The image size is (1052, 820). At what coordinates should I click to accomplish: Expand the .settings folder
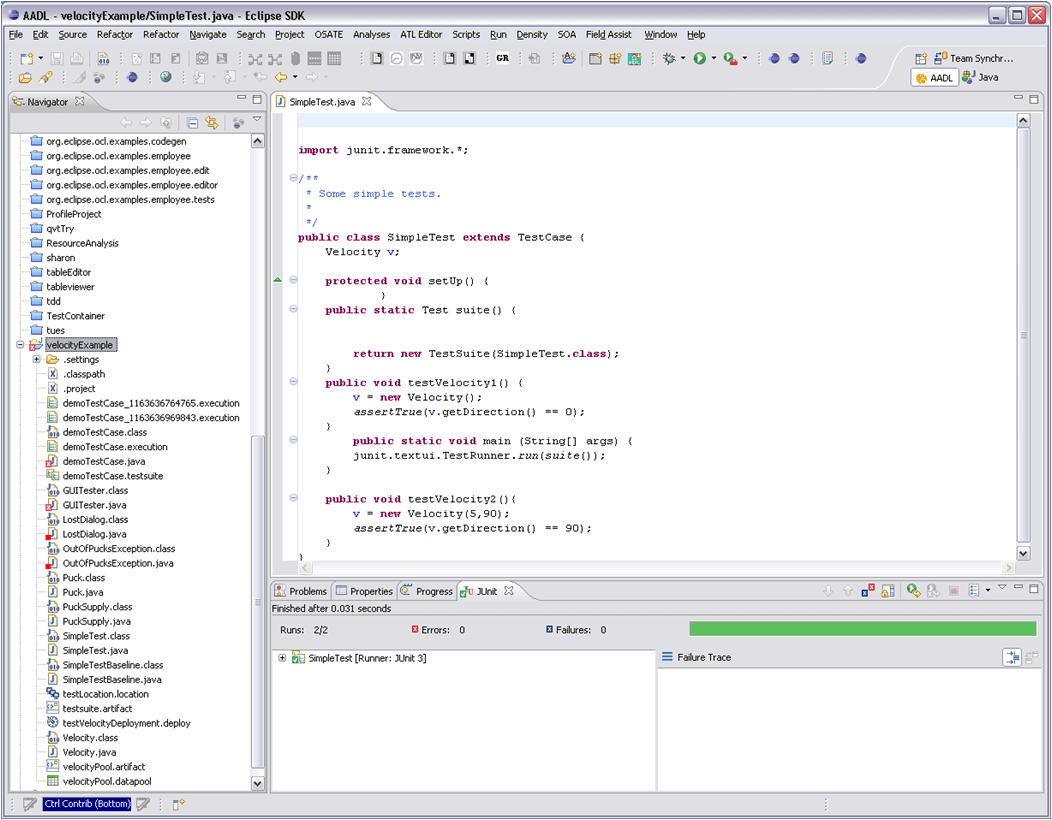coord(34,359)
